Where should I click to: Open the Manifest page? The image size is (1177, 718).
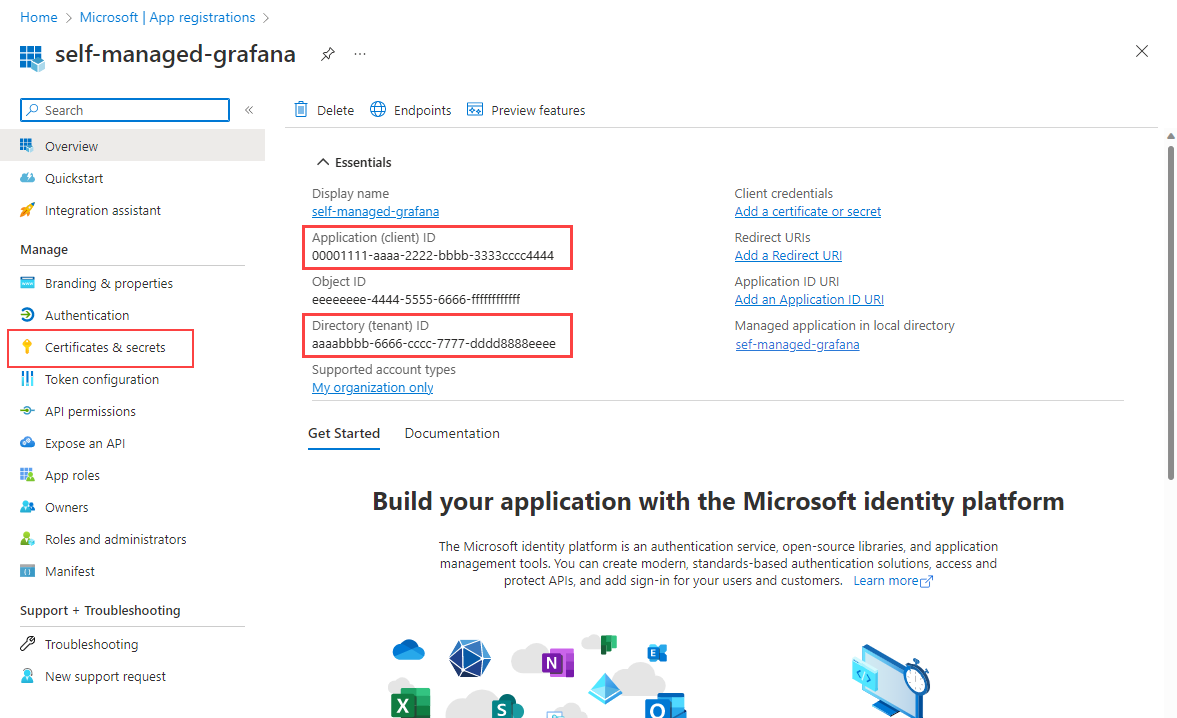tap(70, 572)
